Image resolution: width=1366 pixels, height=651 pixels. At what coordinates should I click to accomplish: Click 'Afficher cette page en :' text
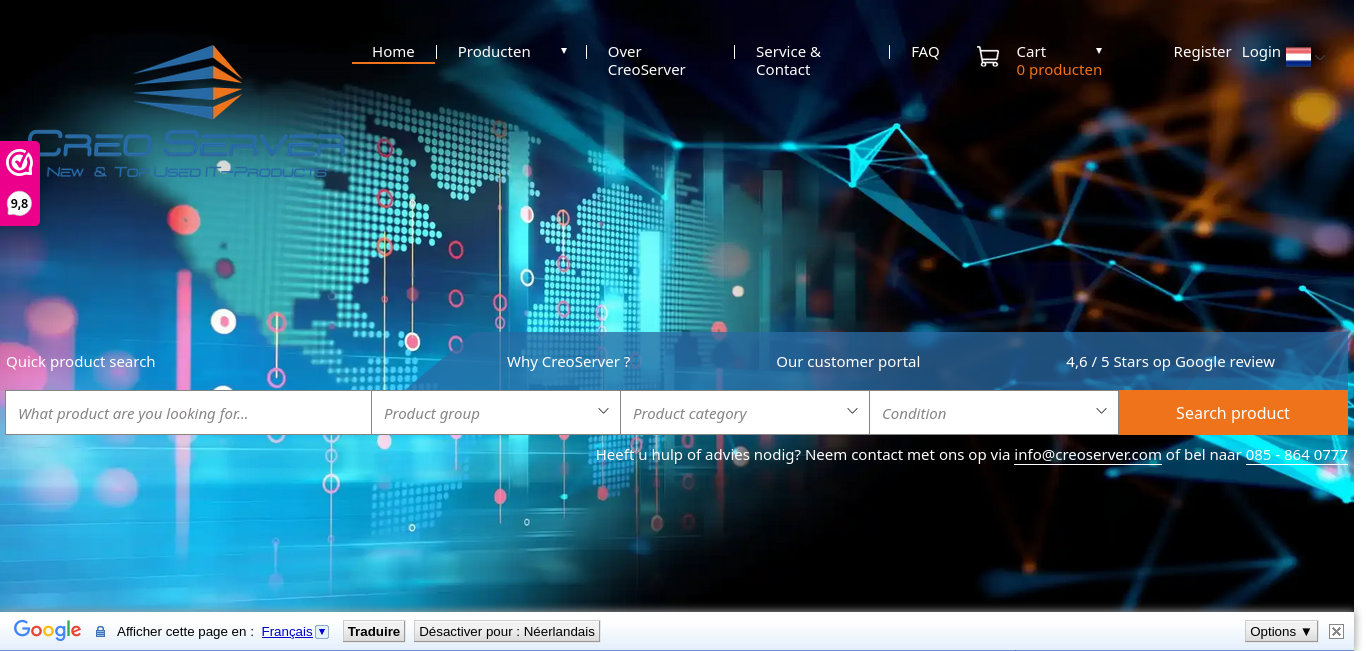[185, 631]
